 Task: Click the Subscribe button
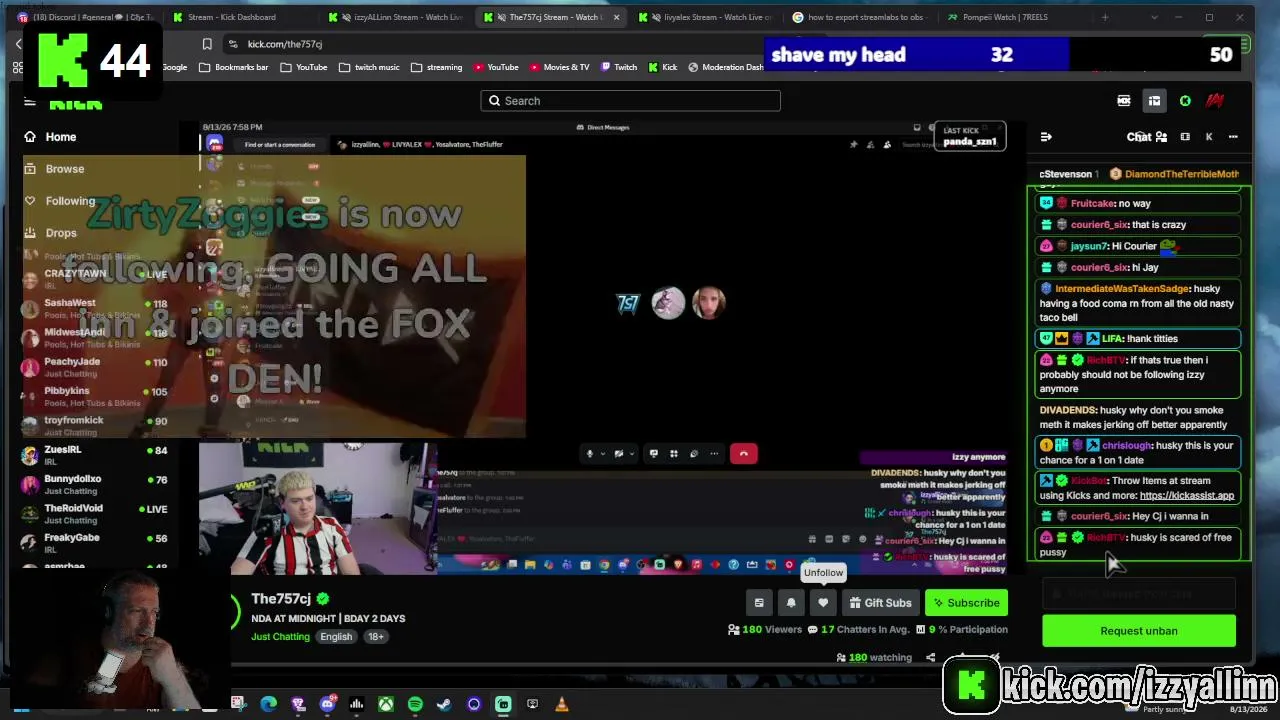(966, 603)
